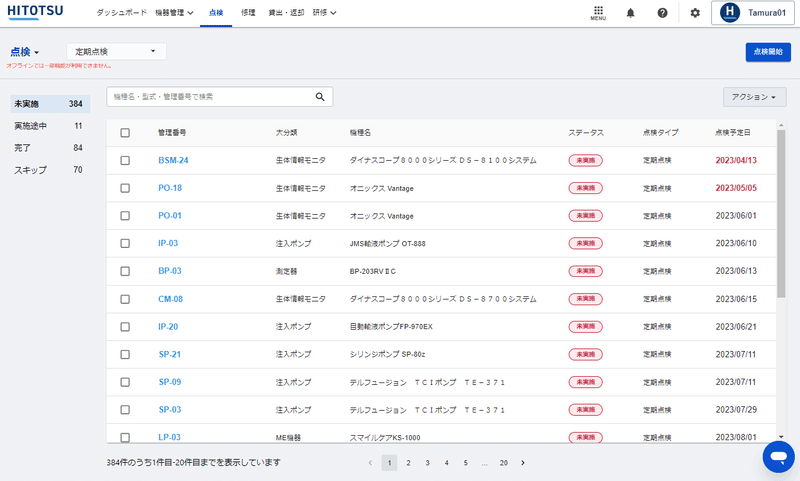Viewport: 800px width, 481px height.
Task: Check the SP-09 row checkbox
Action: point(125,382)
